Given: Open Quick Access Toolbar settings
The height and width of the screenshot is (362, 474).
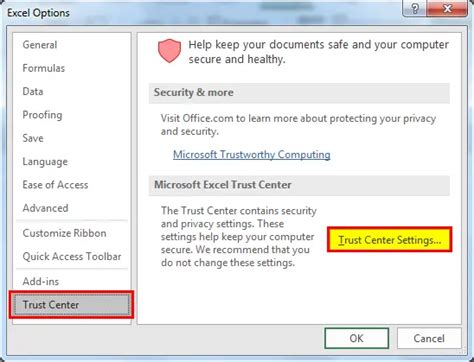Looking at the screenshot, I should pos(71,256).
